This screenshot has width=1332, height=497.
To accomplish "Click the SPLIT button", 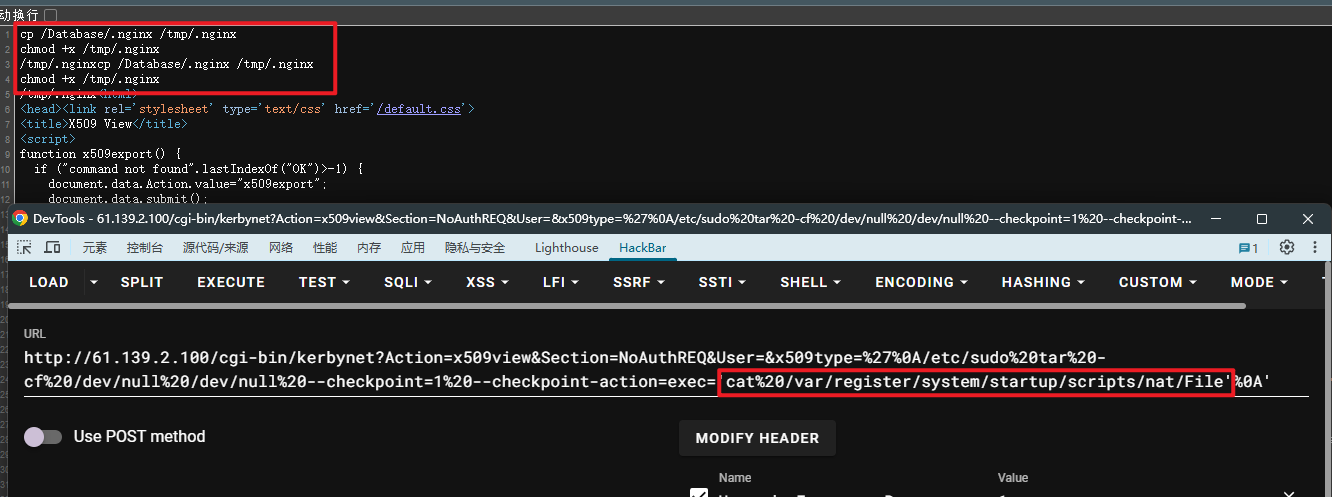I will tap(142, 282).
